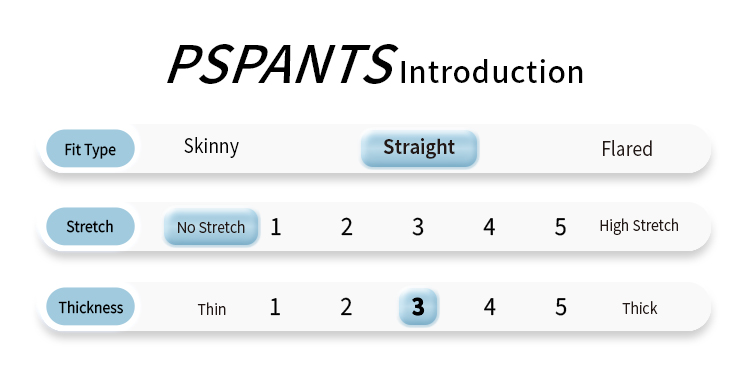Click the Thin label
Screen dimensions: 750x383
tap(212, 309)
